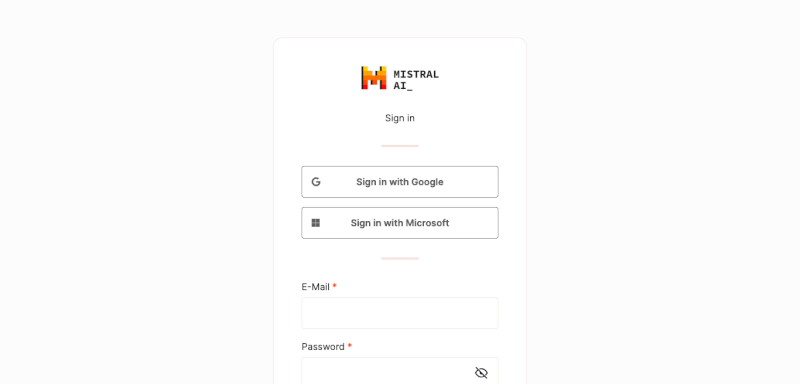The image size is (800, 384).
Task: Click the word Microsoft in the button
Action: click(x=428, y=223)
